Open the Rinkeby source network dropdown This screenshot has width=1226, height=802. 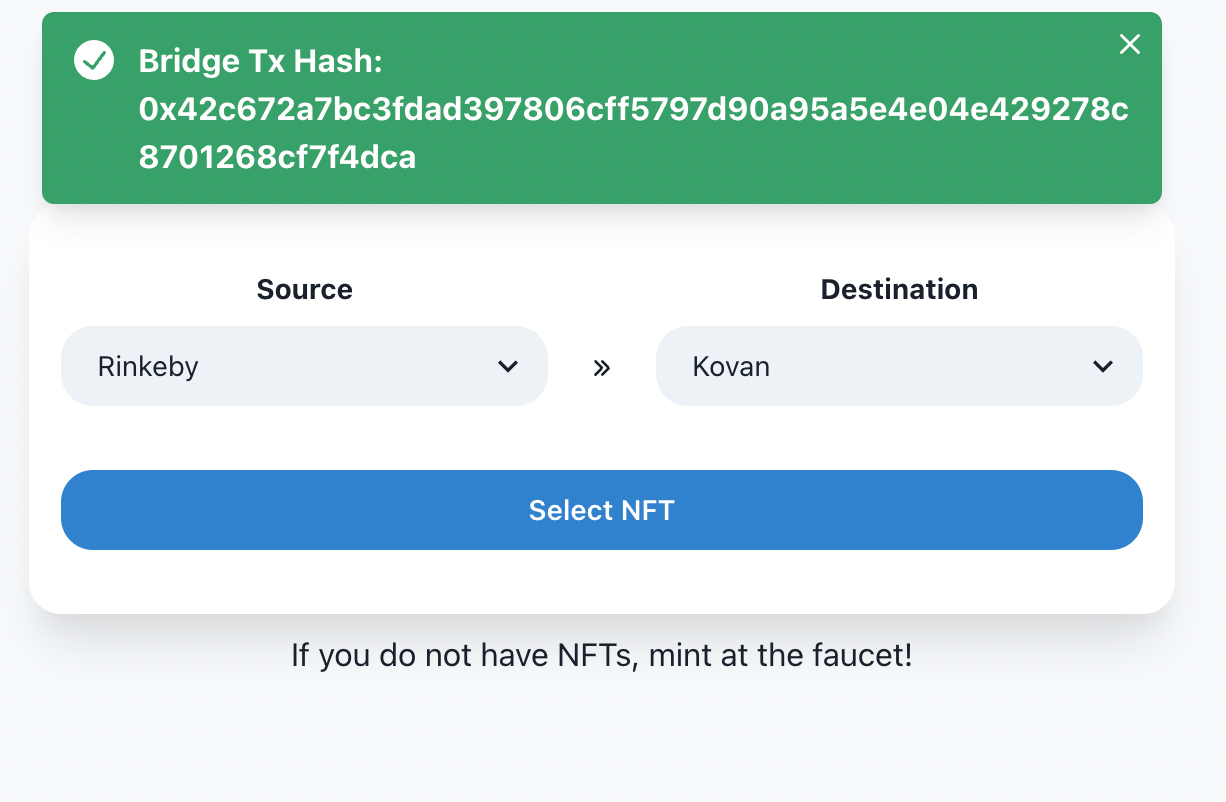click(x=304, y=366)
